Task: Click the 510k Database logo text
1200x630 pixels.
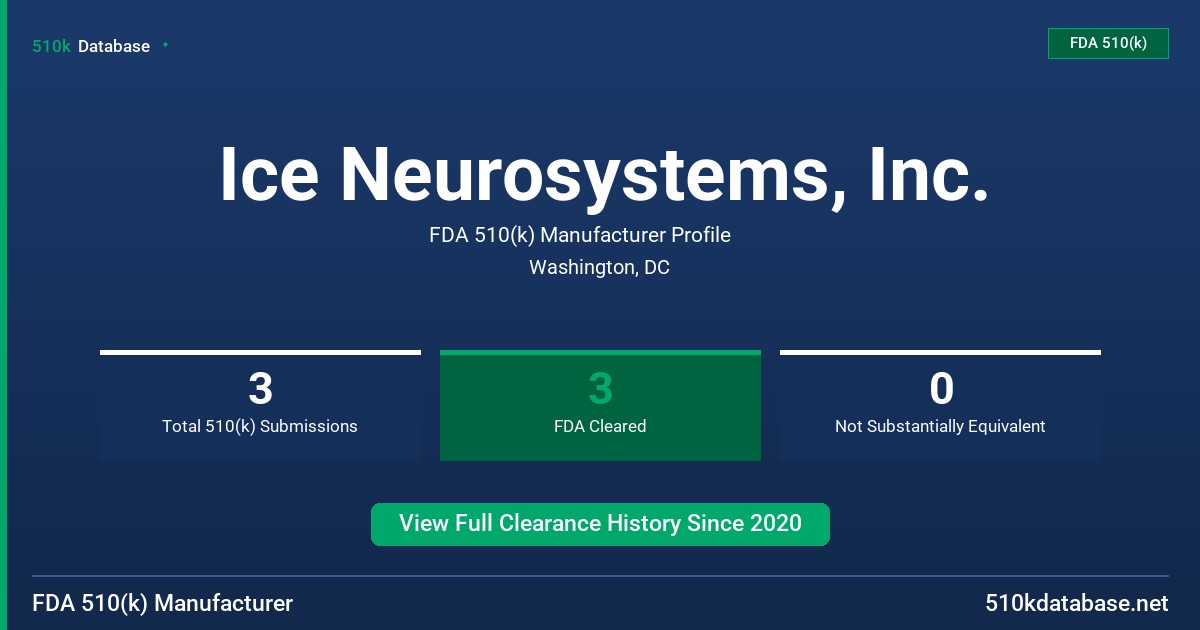Action: 91,46
